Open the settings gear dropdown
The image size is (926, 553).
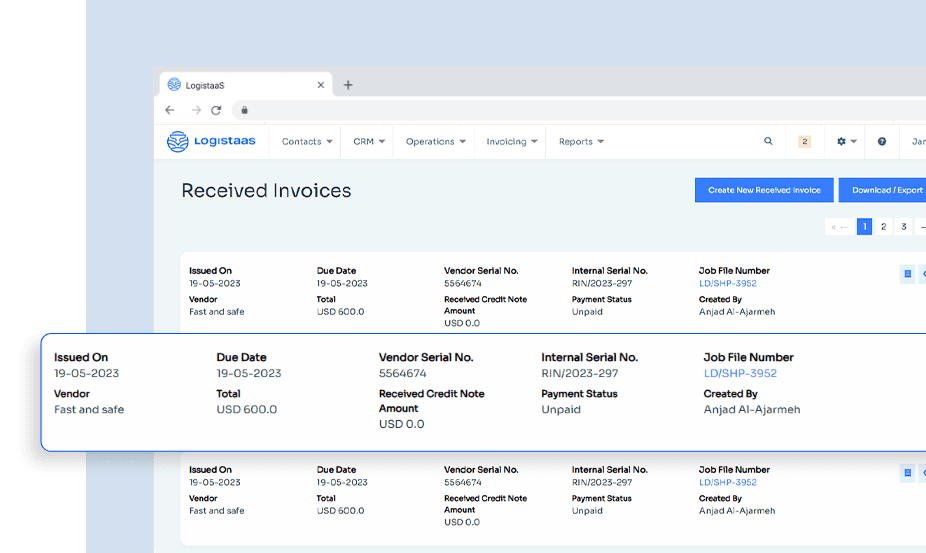click(846, 142)
